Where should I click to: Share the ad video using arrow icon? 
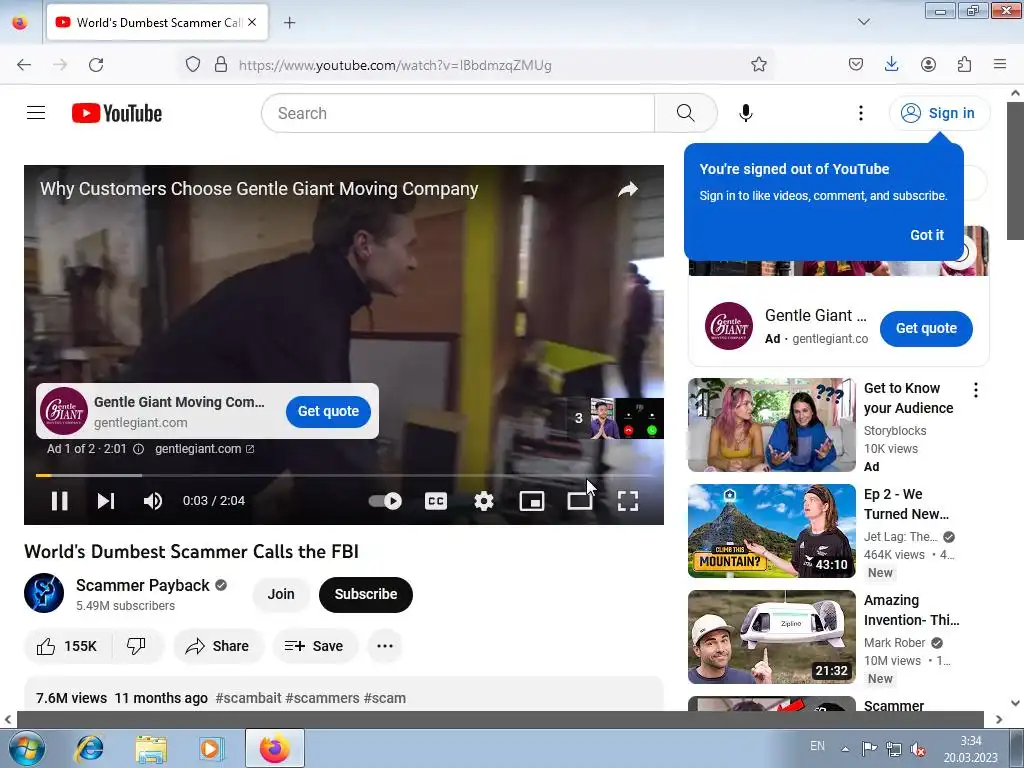pyautogui.click(x=628, y=189)
